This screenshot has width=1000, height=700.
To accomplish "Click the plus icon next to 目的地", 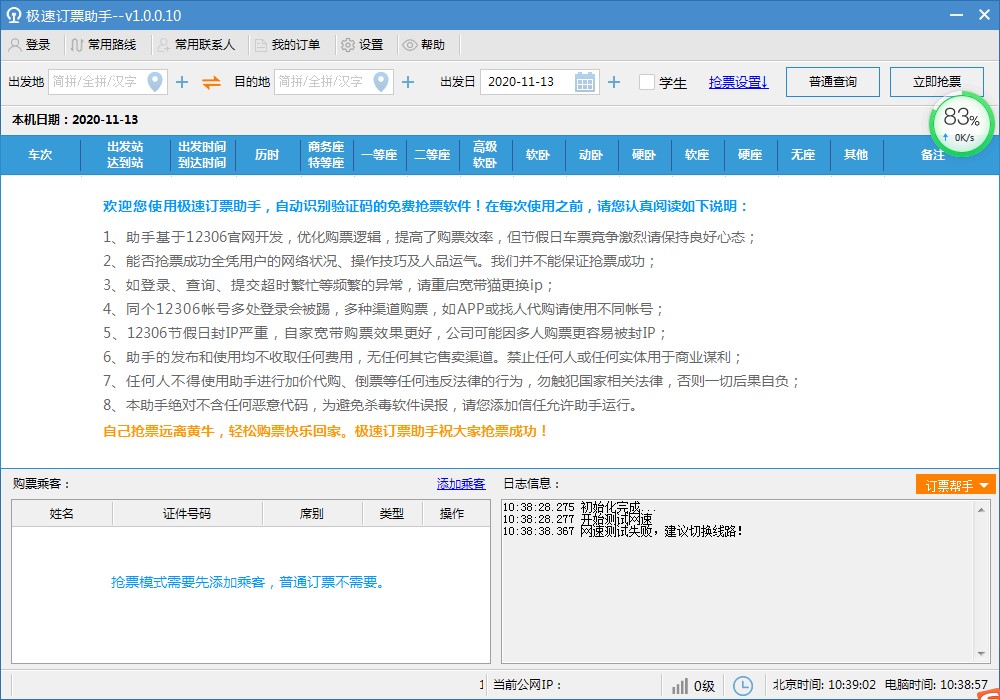I will pos(408,82).
